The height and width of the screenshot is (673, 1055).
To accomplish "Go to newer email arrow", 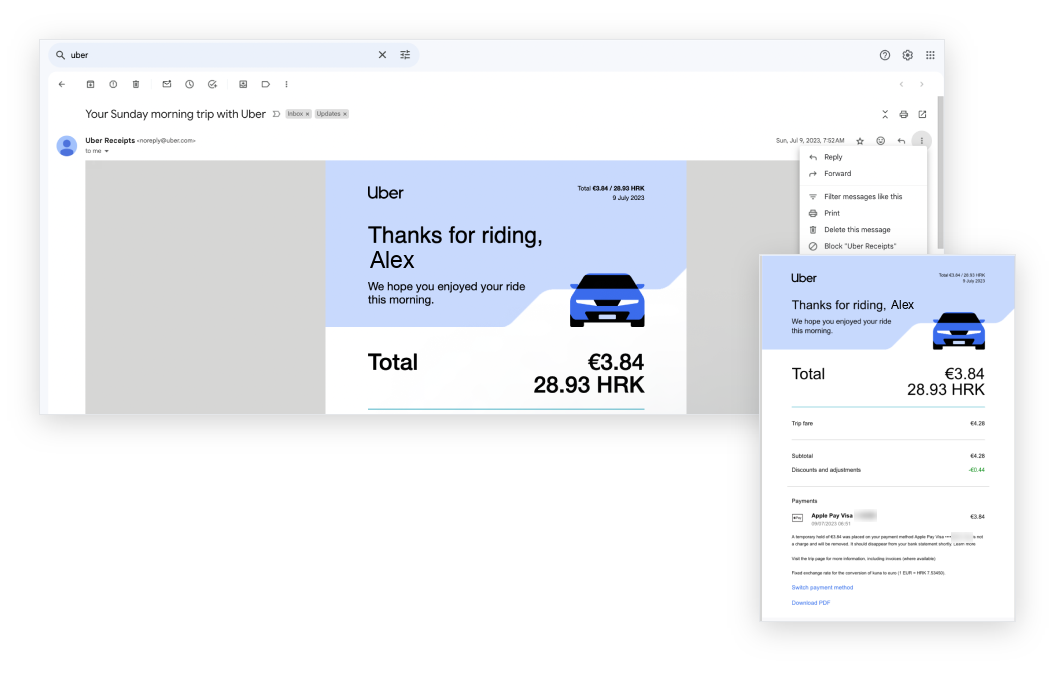I will [902, 84].
